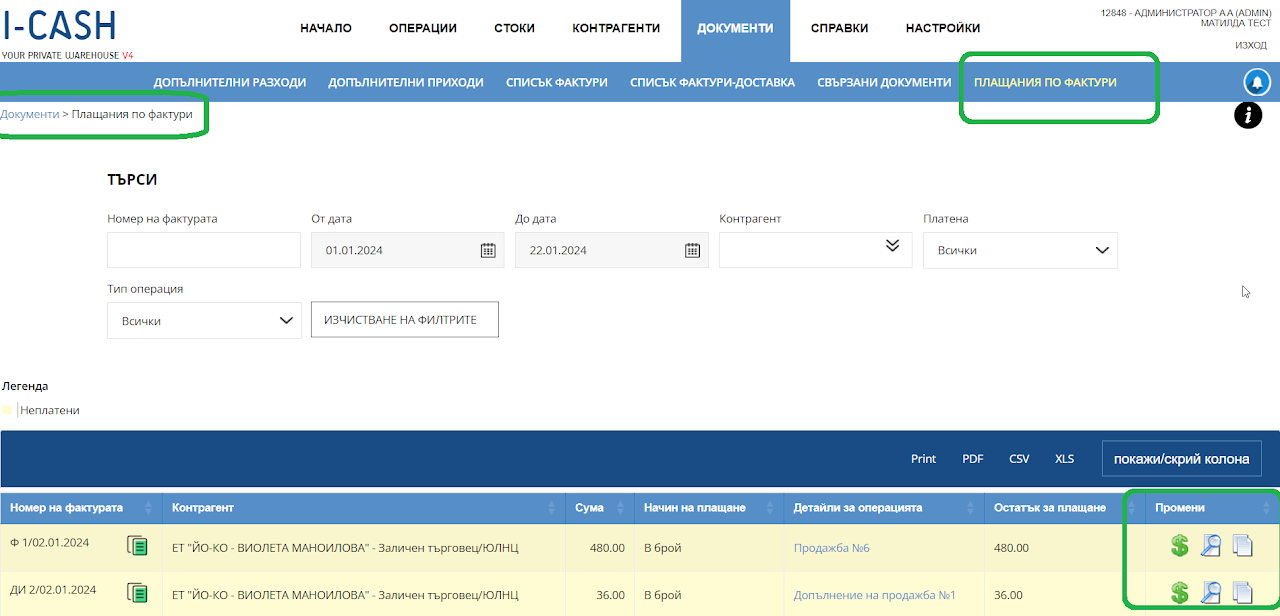Click the copy pages icon for invoice Ф 1/02.01.2024
Viewport: 1280px width, 616px height.
point(1242,546)
